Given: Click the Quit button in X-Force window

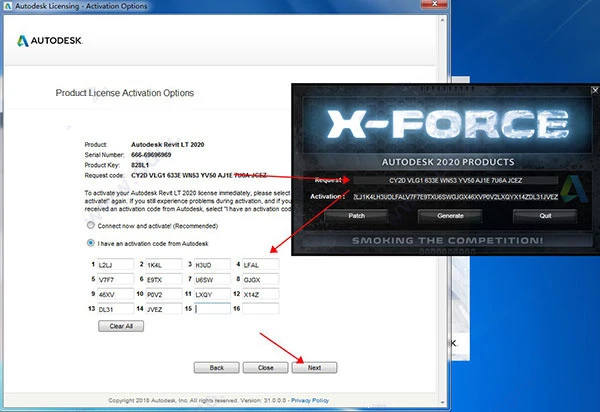Looking at the screenshot, I should (x=545, y=216).
